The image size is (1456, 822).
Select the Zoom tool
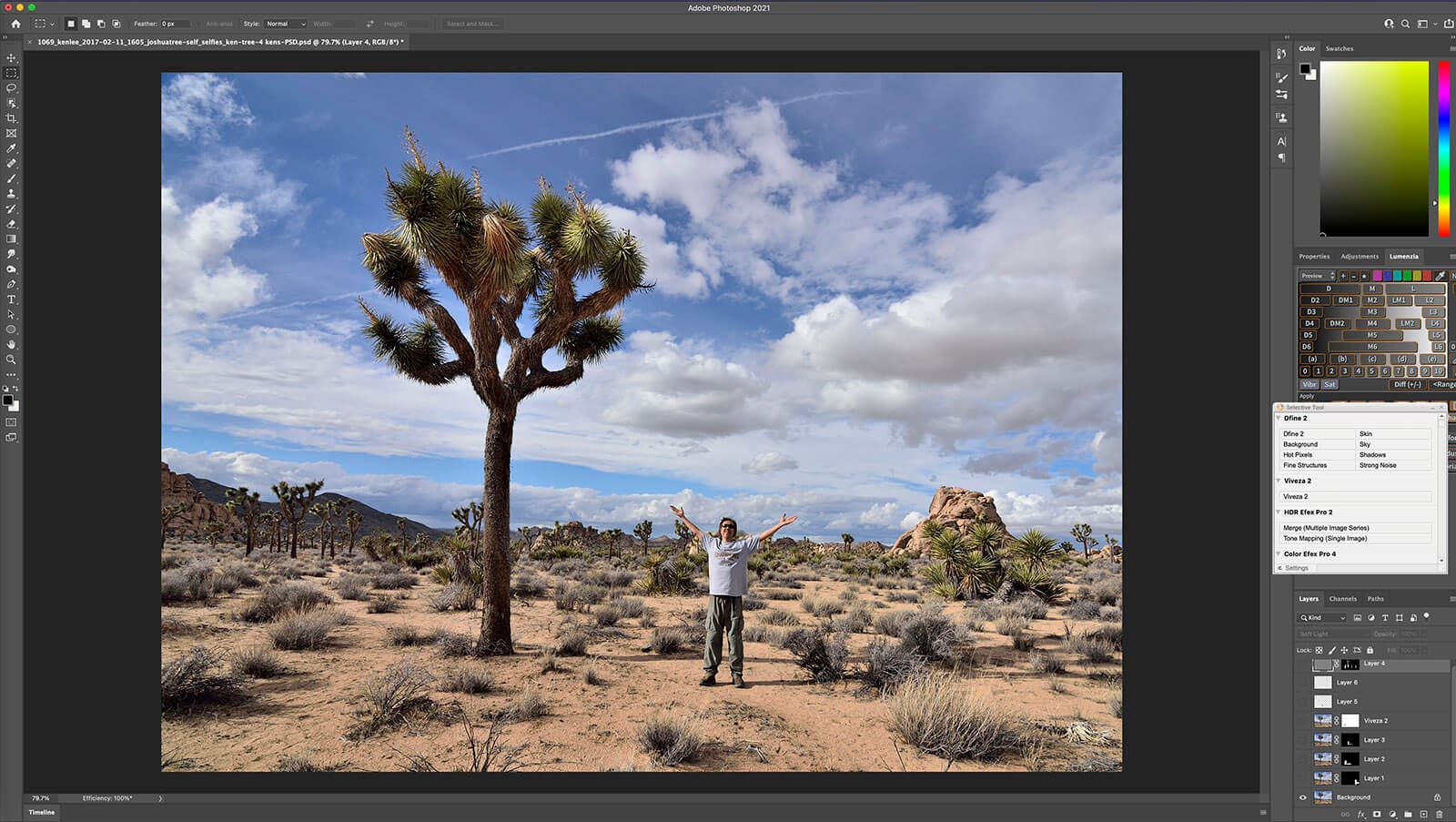click(11, 360)
